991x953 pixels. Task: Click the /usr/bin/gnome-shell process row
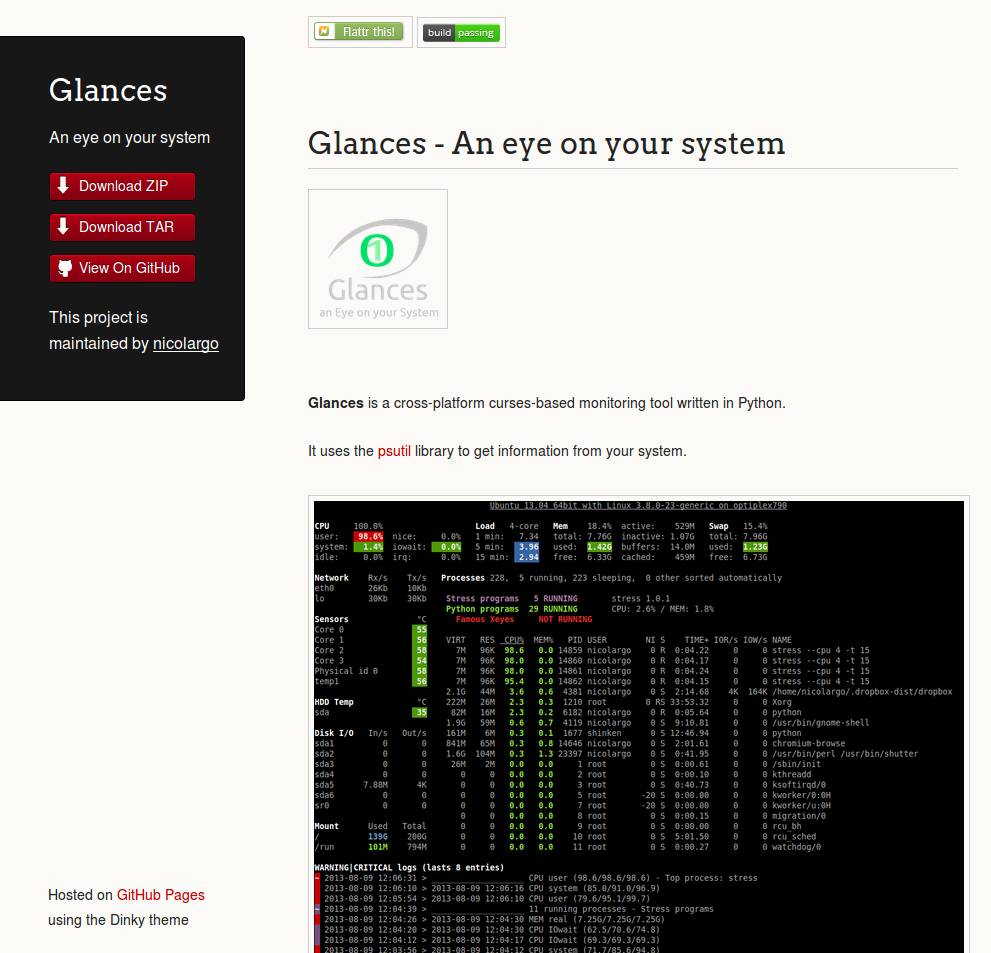[657, 723]
